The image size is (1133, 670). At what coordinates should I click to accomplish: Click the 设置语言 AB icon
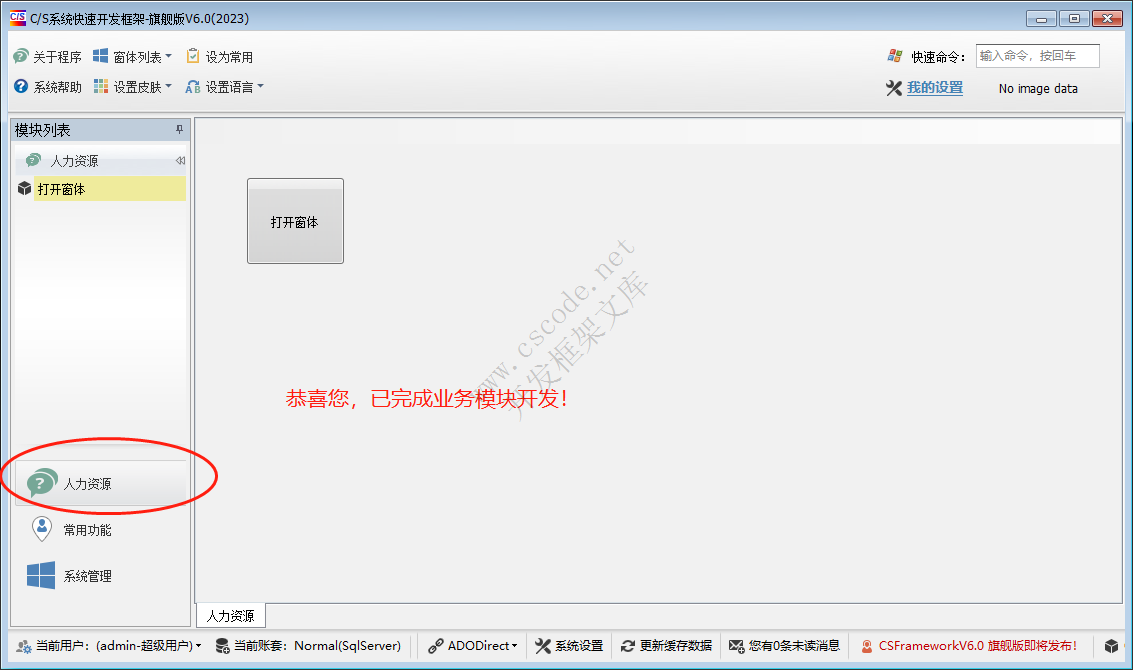point(193,87)
